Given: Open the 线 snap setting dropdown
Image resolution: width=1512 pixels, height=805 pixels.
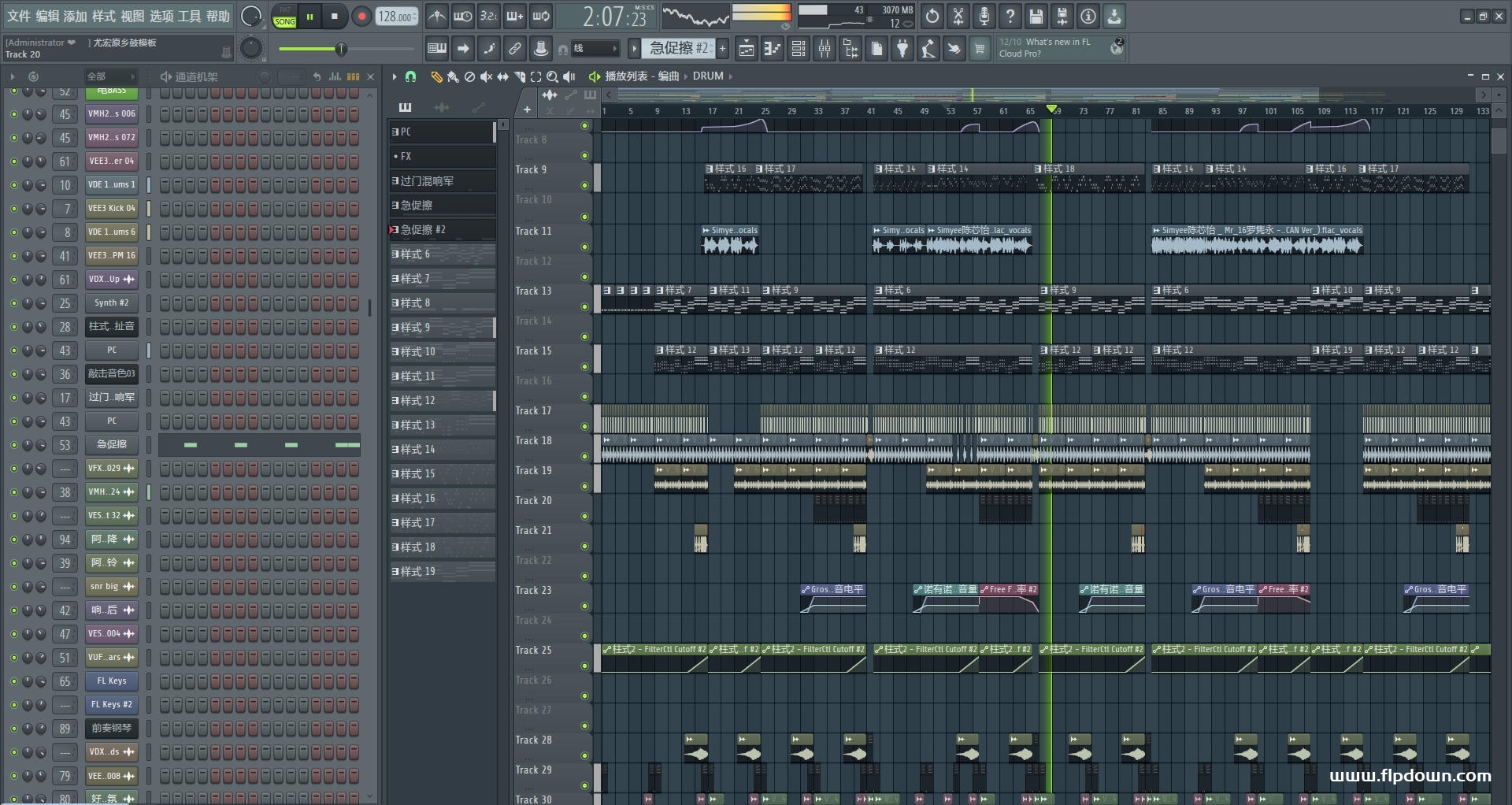Looking at the screenshot, I should 595,49.
